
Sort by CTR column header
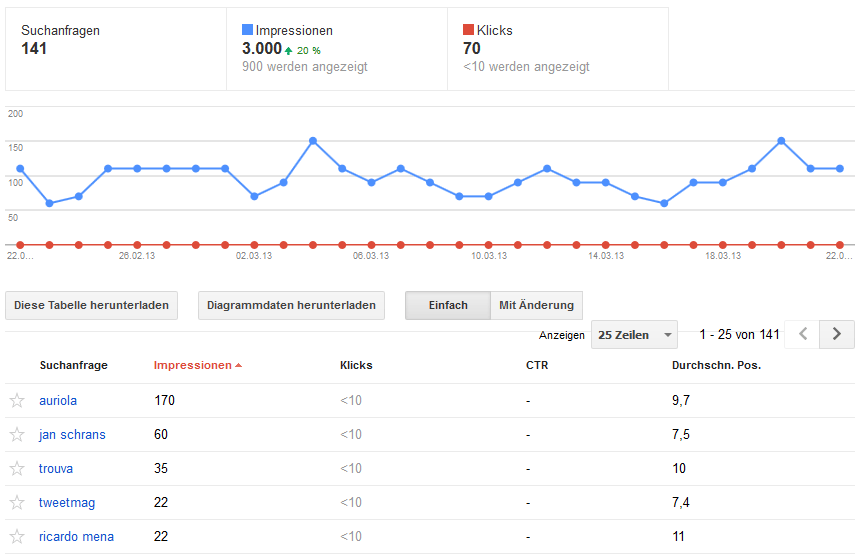point(537,365)
